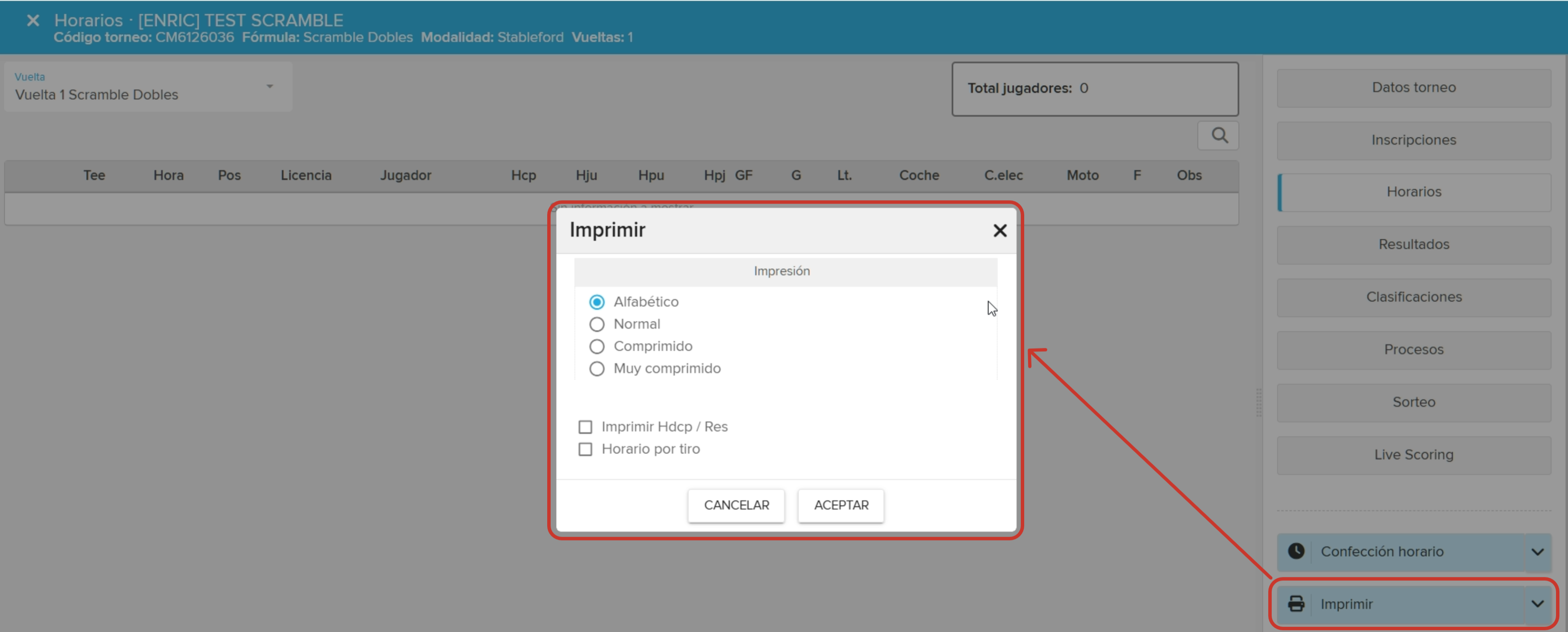Open the Resultados section
Viewport: 1568px width, 632px height.
pos(1413,244)
